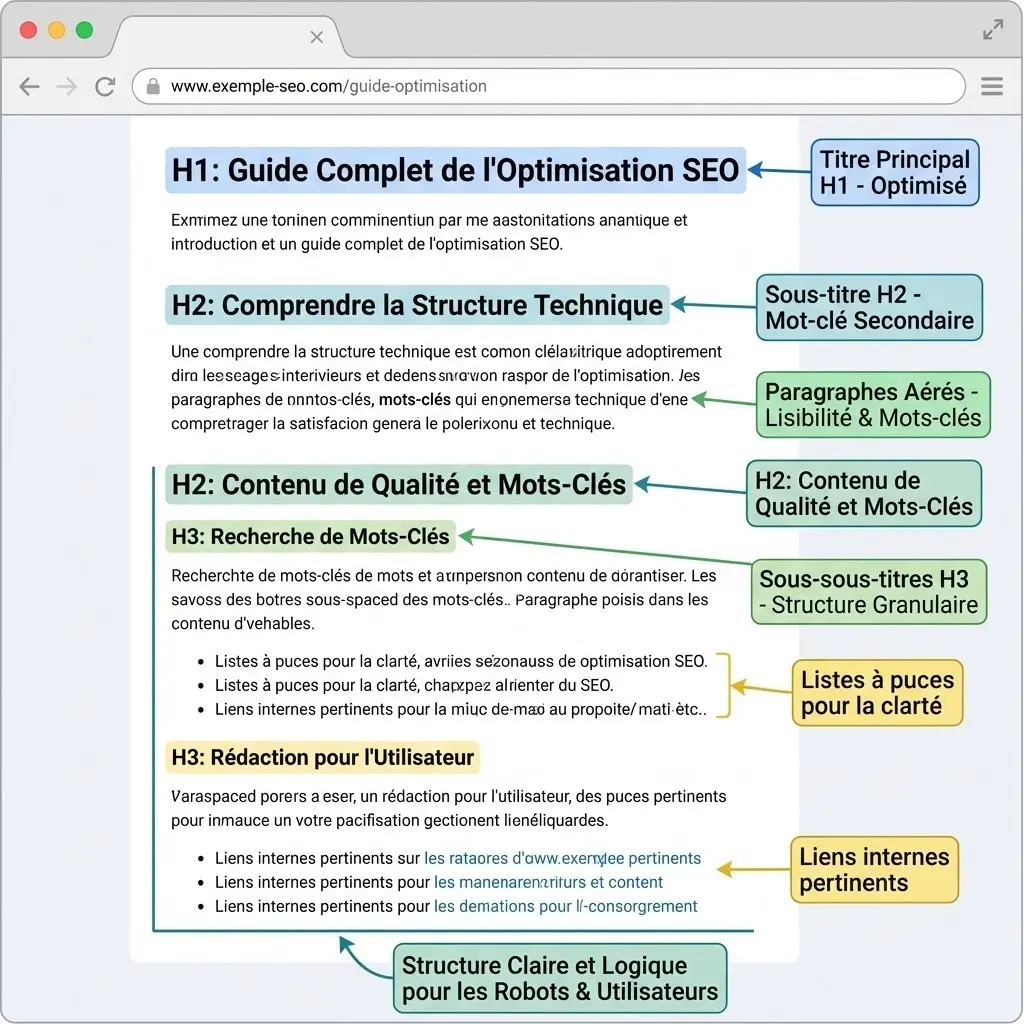1024x1024 pixels.
Task: Close the current tab with the X
Action: tap(316, 37)
